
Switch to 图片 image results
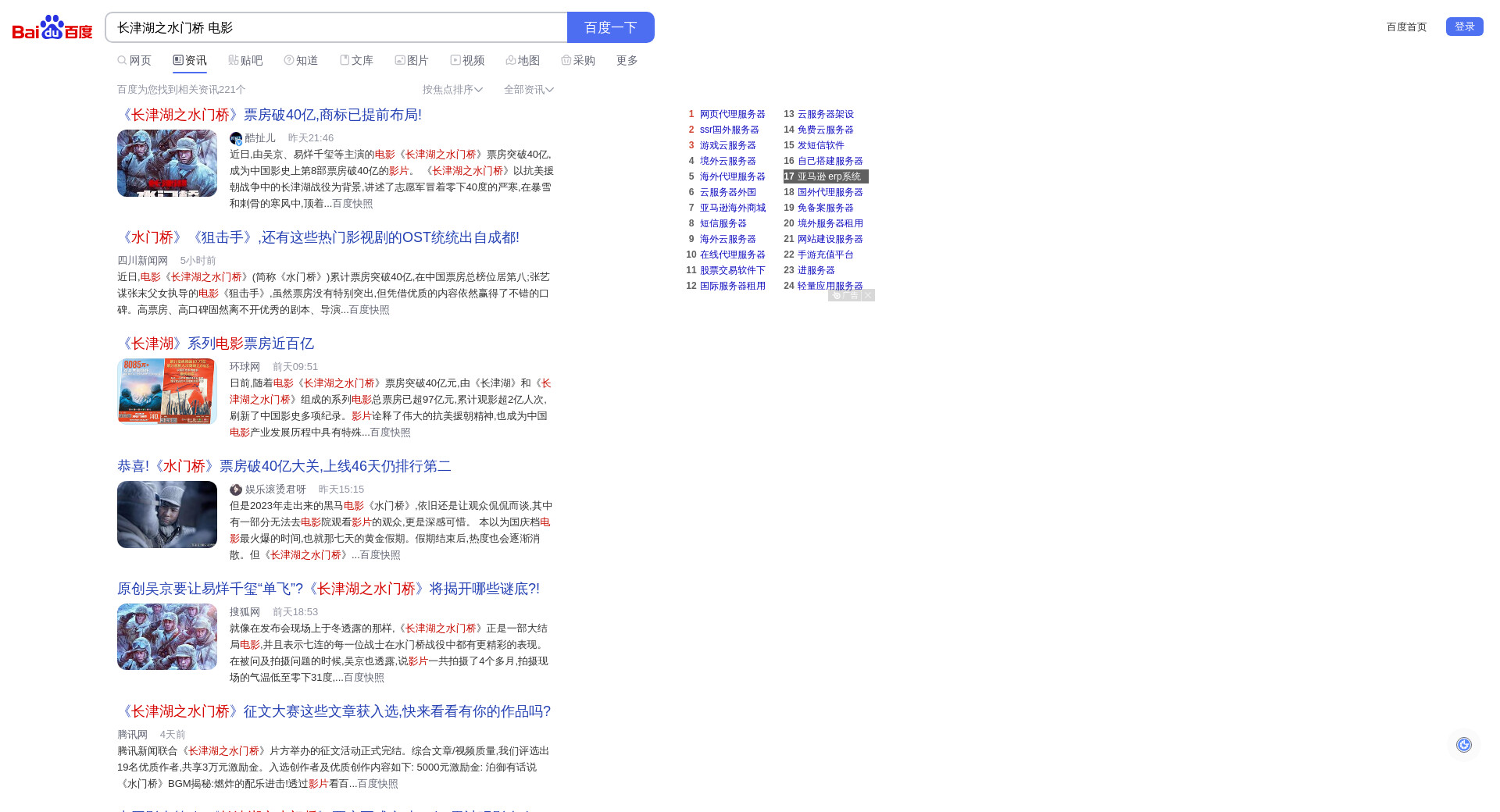[412, 61]
